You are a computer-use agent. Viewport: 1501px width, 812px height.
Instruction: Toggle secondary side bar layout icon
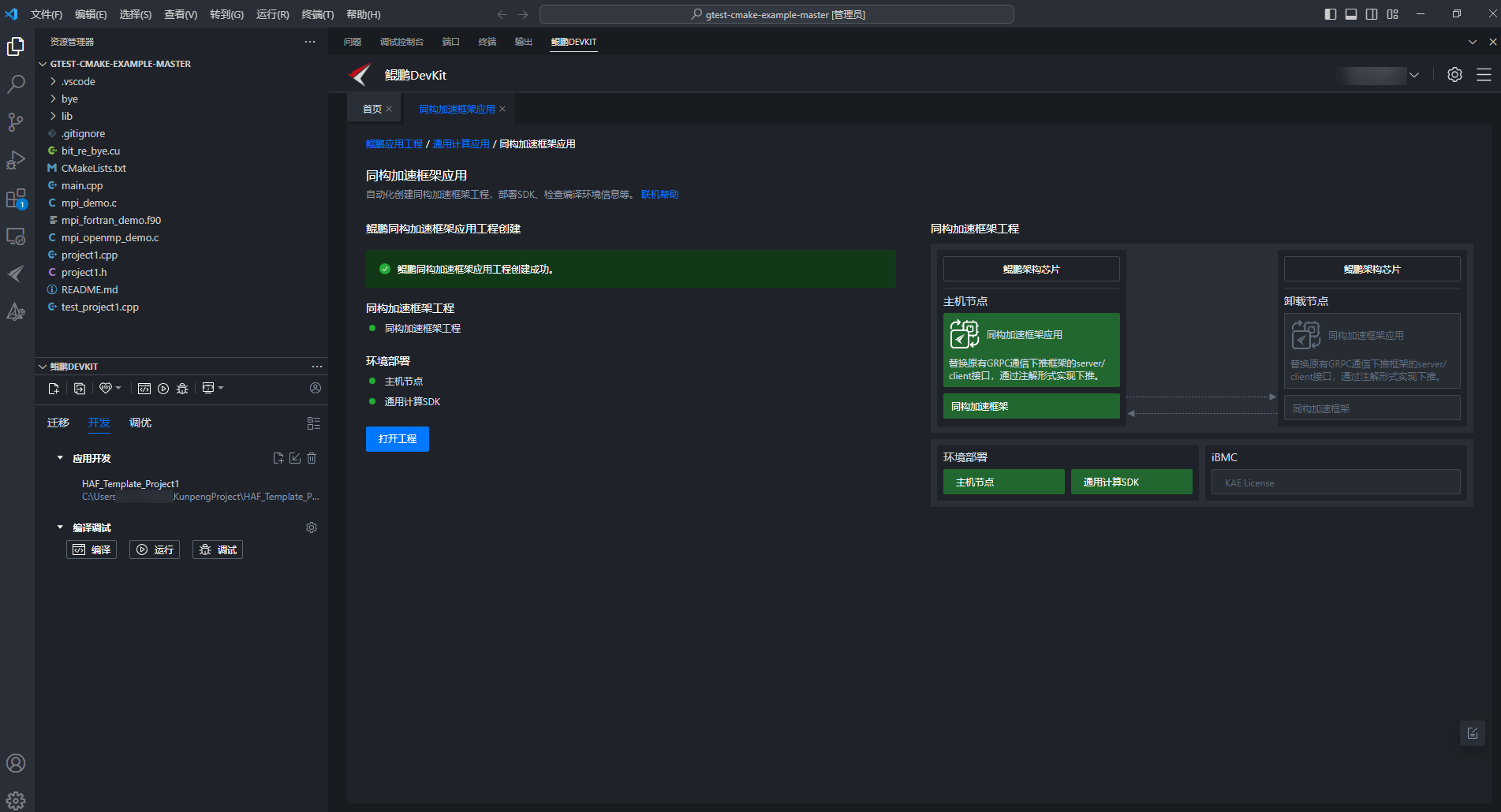[x=1372, y=14]
